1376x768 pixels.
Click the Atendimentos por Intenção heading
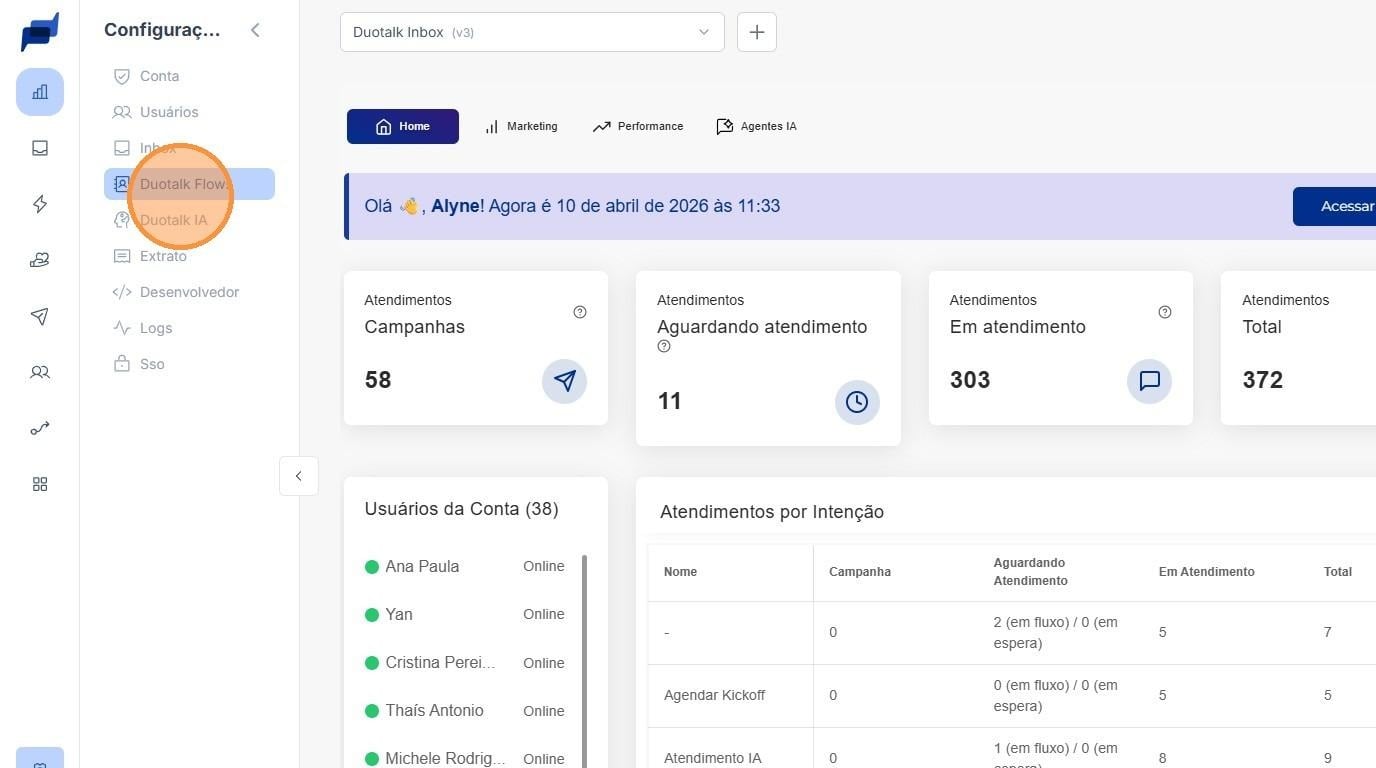pyautogui.click(x=772, y=512)
